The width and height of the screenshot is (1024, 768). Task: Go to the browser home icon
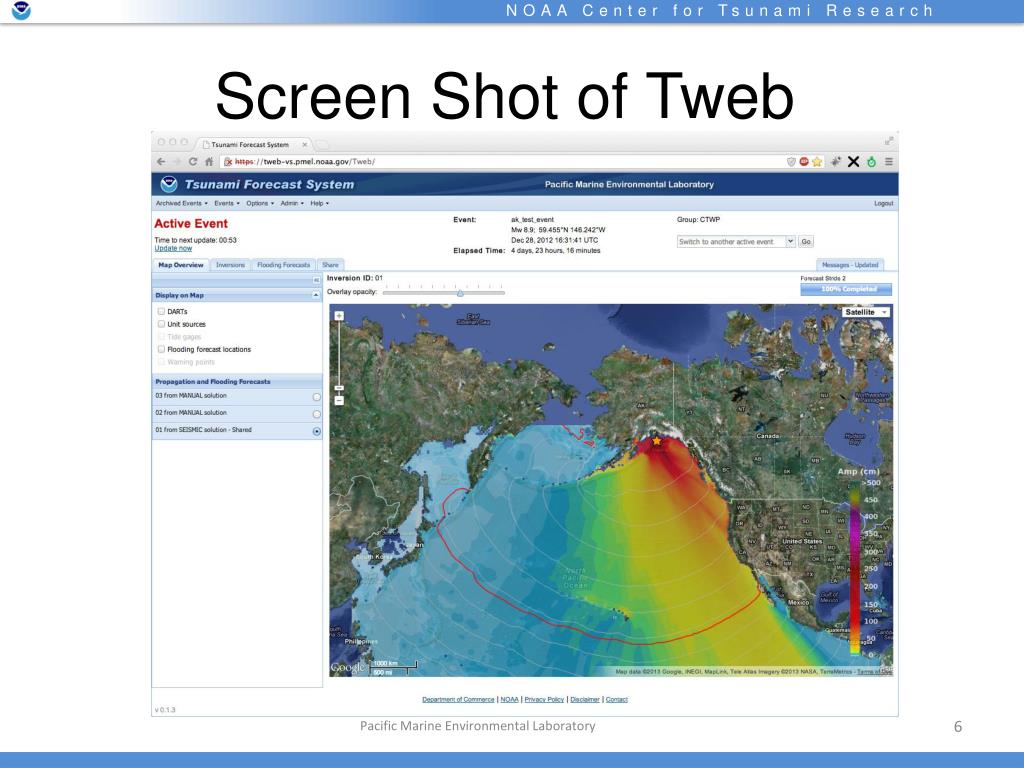209,161
